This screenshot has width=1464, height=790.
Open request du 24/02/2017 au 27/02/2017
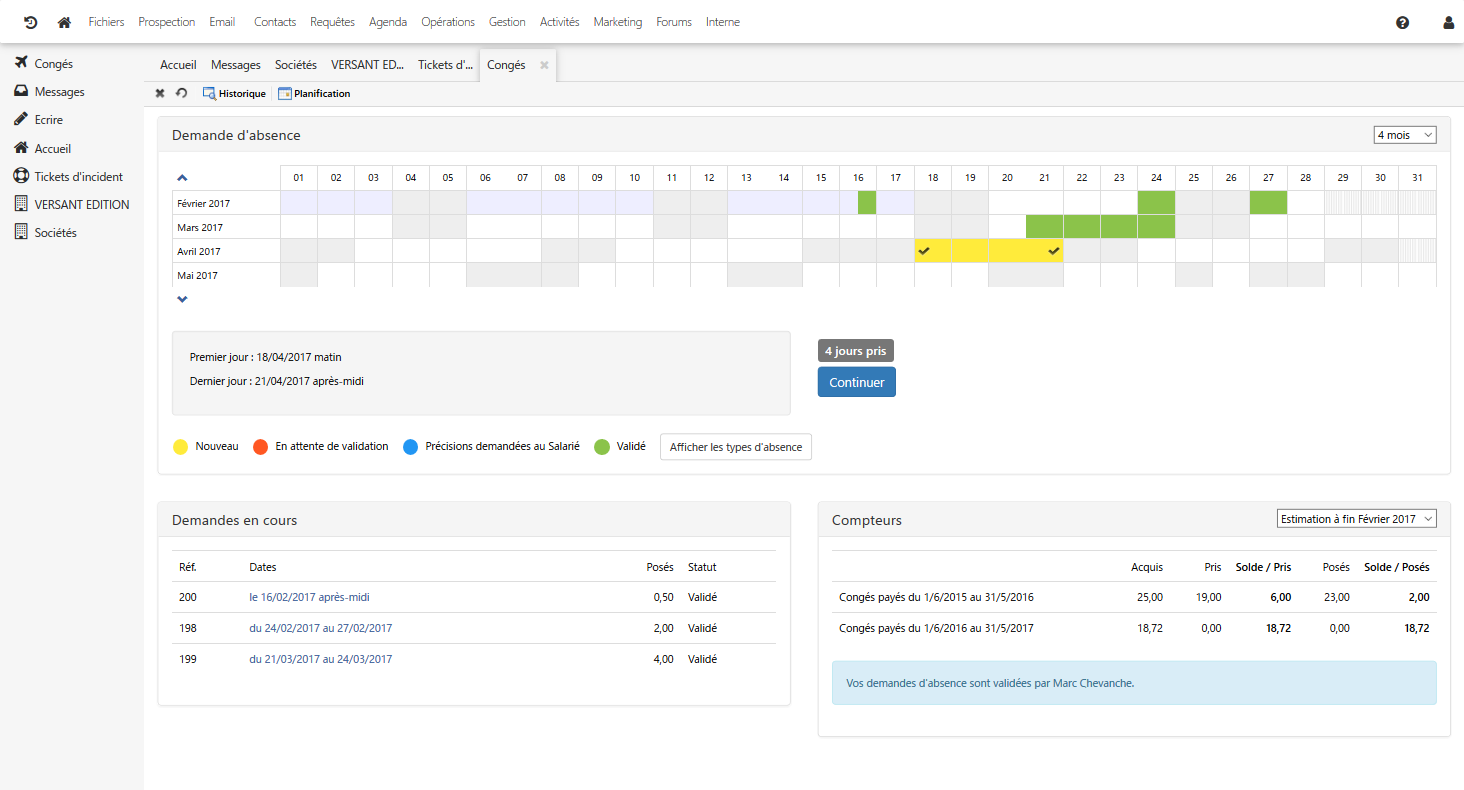click(321, 628)
